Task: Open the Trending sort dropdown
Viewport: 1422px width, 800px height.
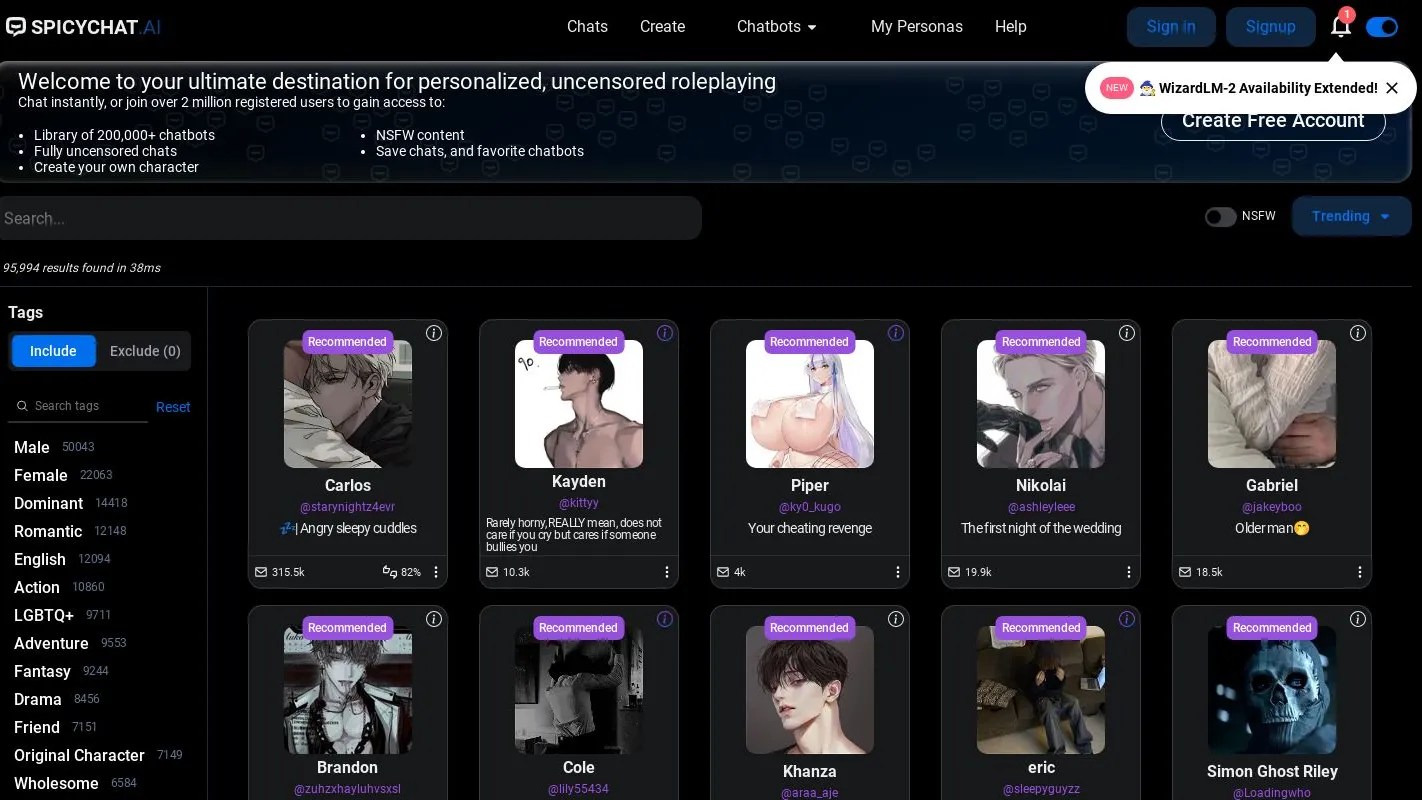Action: click(x=1351, y=216)
